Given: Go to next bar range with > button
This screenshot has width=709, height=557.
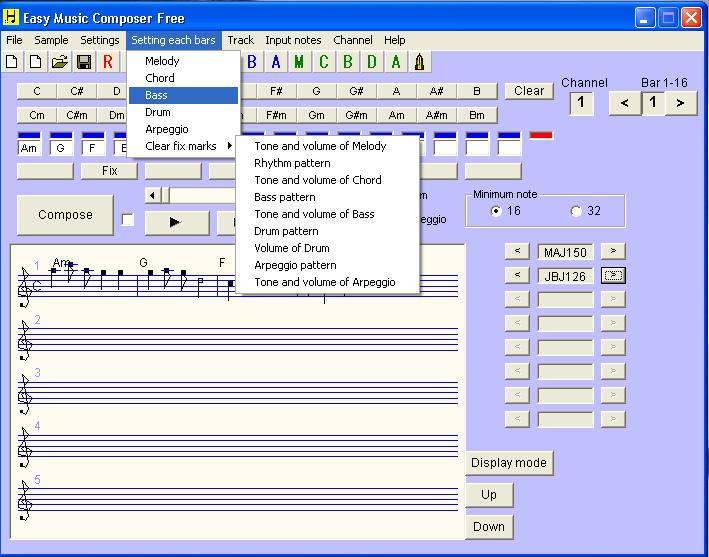Looking at the screenshot, I should click(681, 103).
